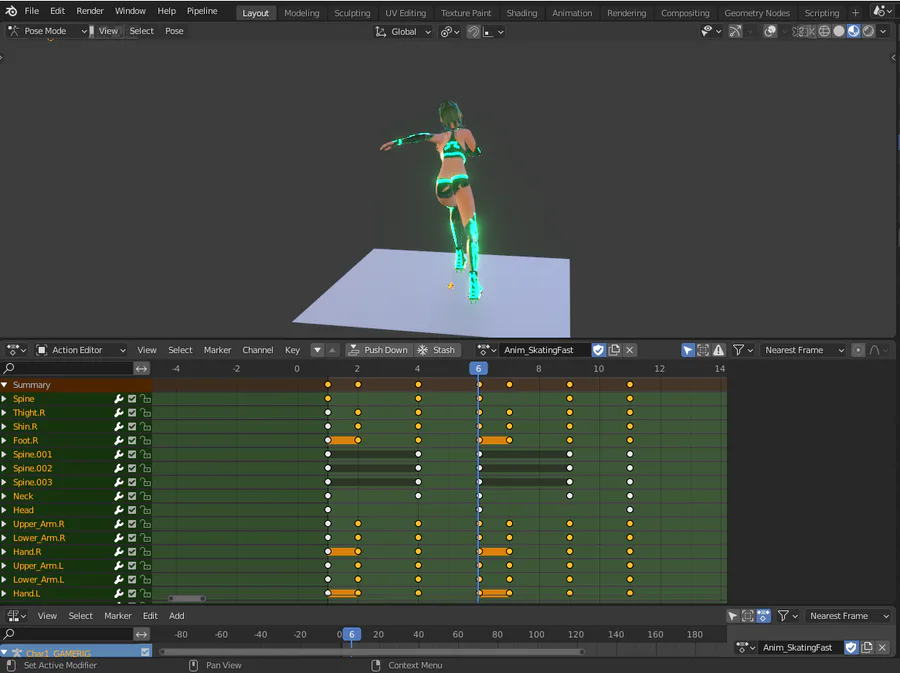
Task: Open dope sheet filters funnel dropdown
Action: pyautogui.click(x=742, y=349)
